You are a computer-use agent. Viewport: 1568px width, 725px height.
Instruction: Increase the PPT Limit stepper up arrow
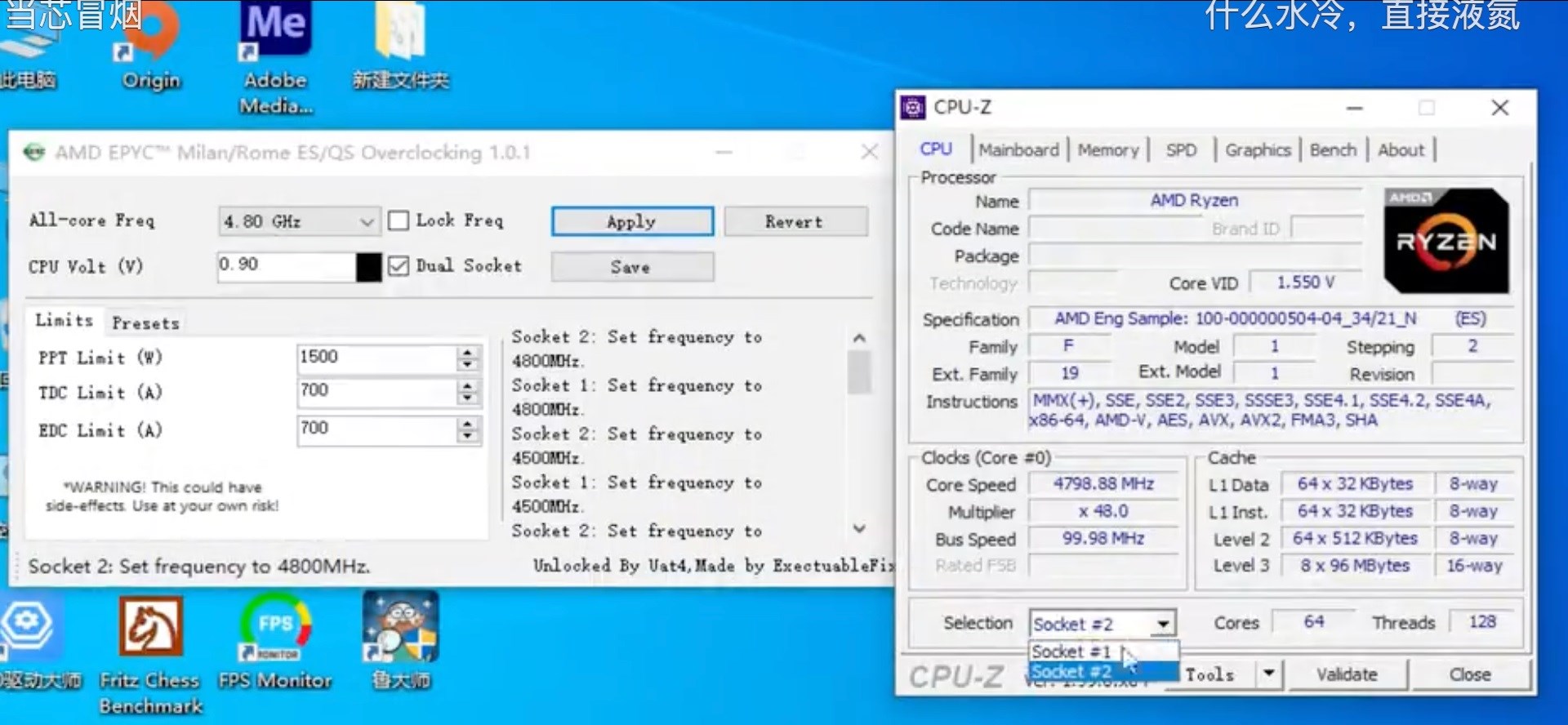click(x=467, y=351)
